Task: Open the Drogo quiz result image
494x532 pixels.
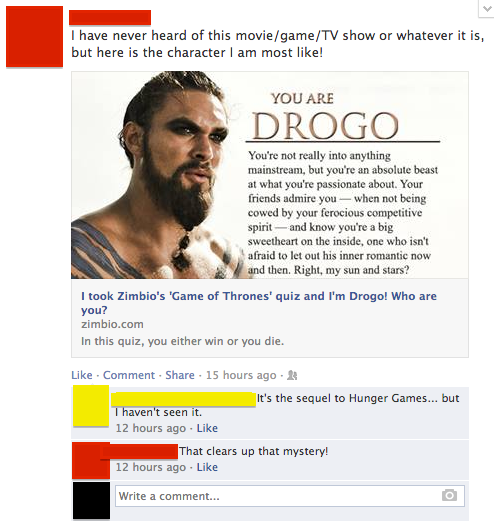Action: (270, 175)
